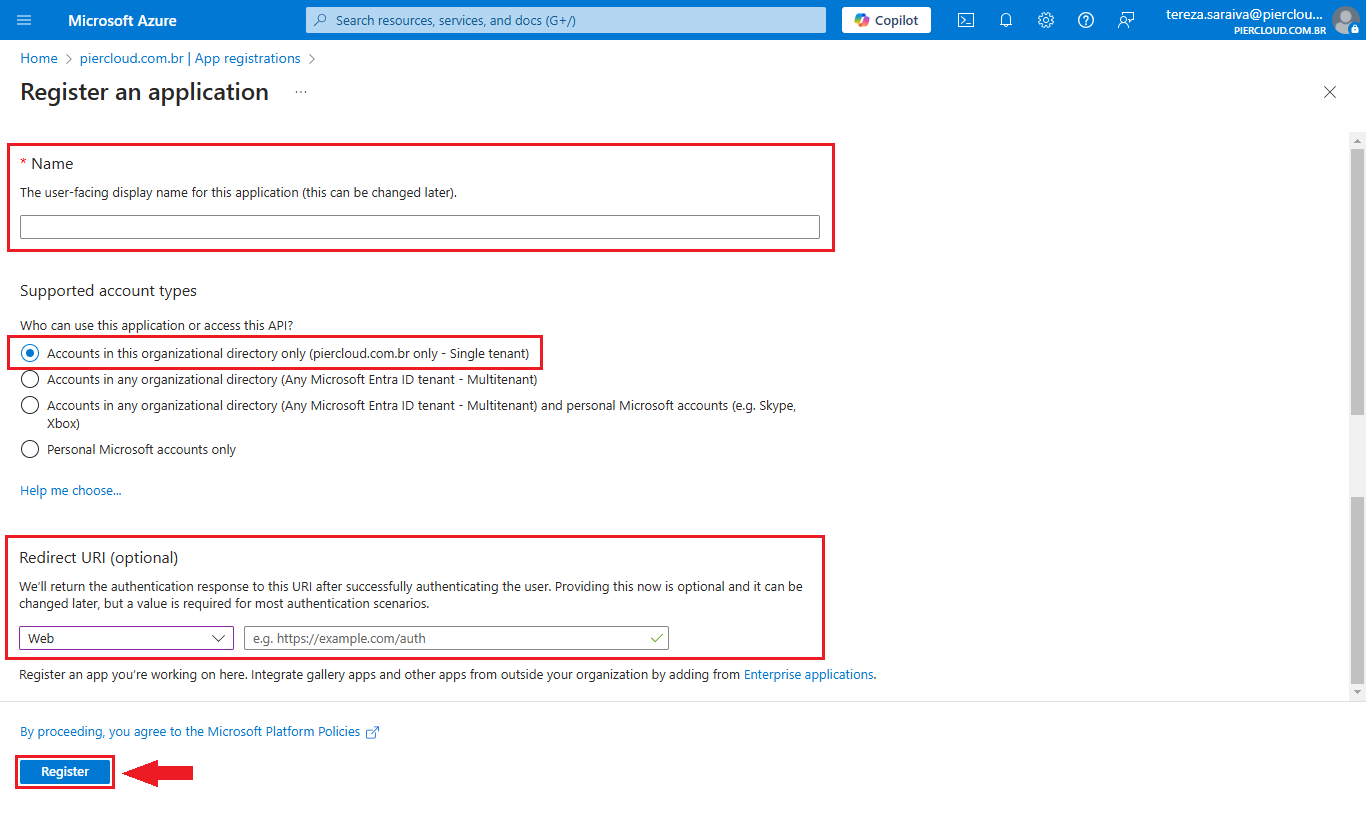This screenshot has width=1366, height=824.
Task: Open the notifications bell
Action: [1006, 20]
